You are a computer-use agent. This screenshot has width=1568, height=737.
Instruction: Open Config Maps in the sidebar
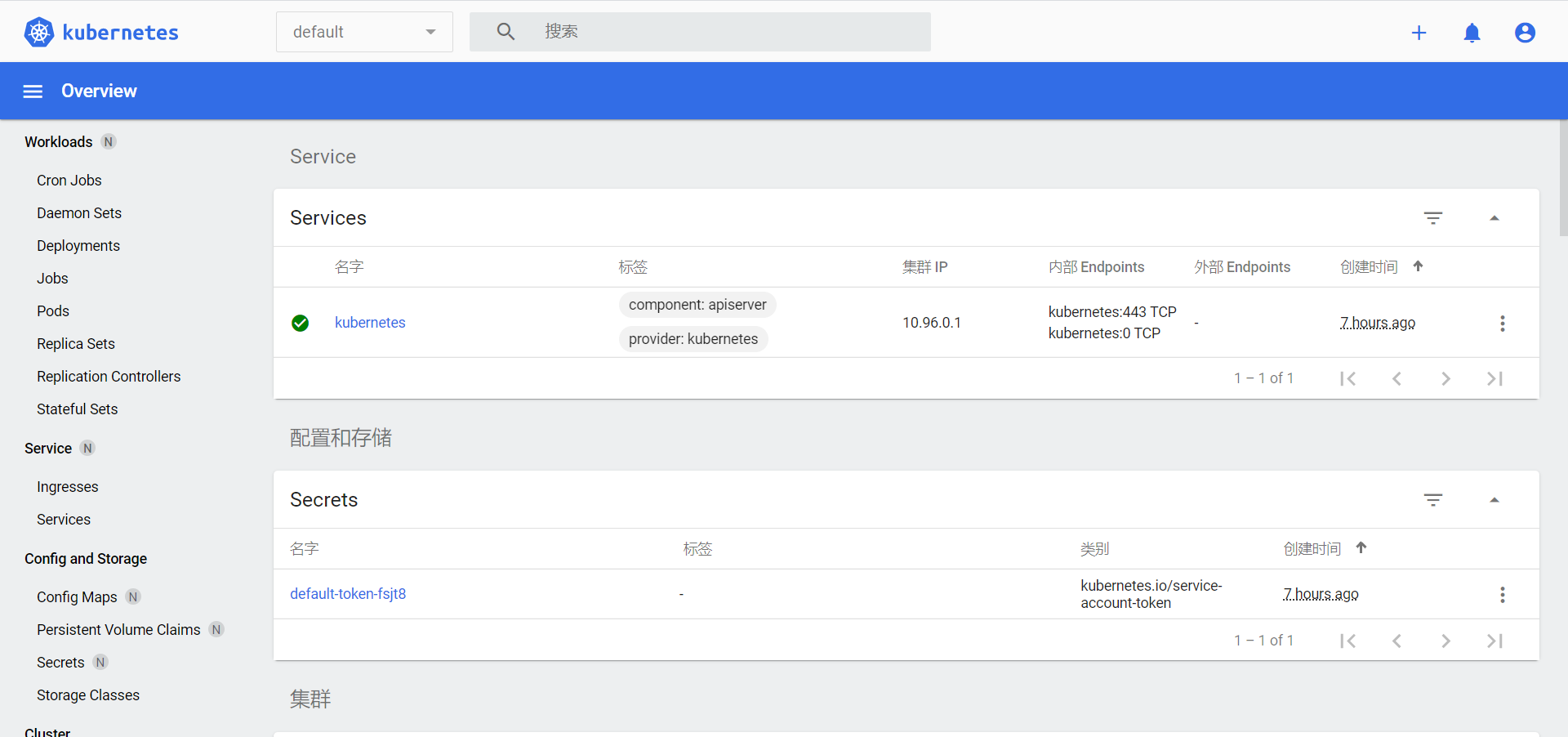[x=77, y=597]
